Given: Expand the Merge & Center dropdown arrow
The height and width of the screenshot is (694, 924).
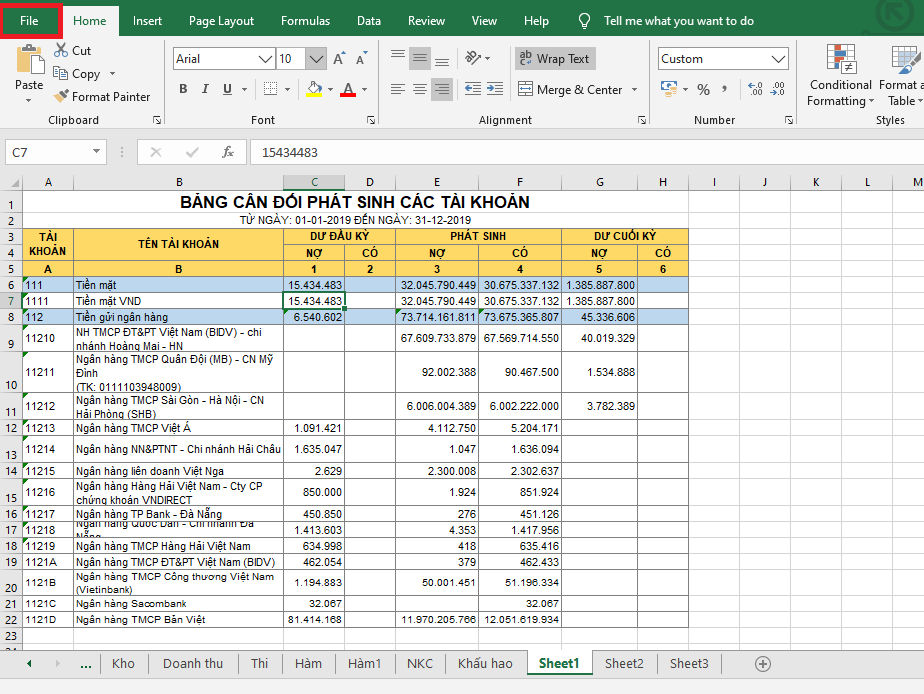Looking at the screenshot, I should (x=634, y=90).
